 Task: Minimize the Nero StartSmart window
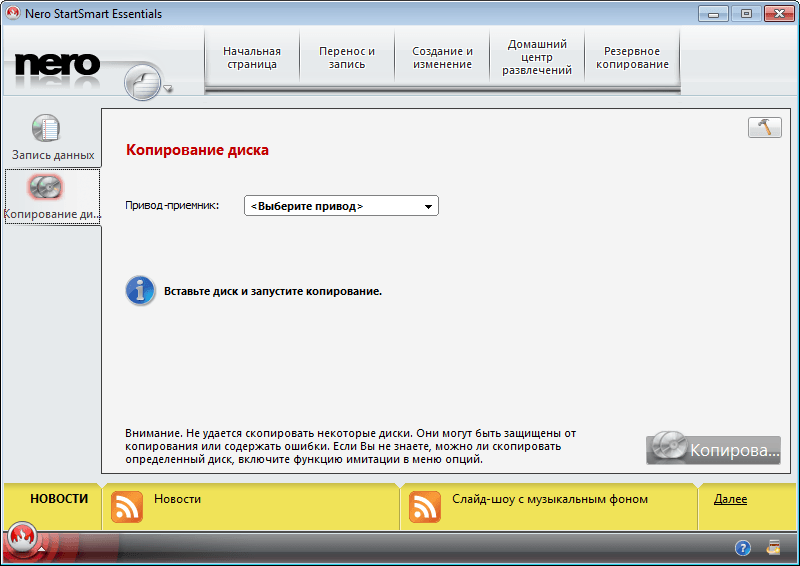(713, 14)
